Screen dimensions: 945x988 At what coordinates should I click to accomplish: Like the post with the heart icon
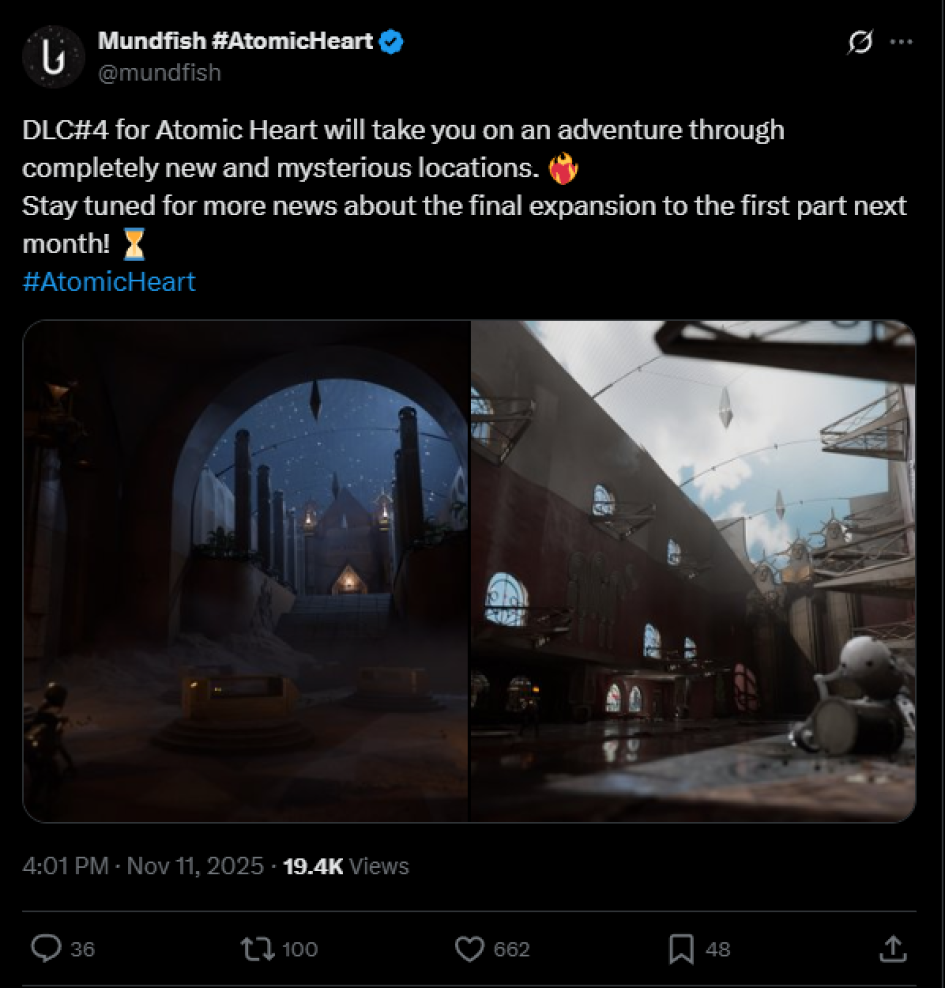[468, 948]
